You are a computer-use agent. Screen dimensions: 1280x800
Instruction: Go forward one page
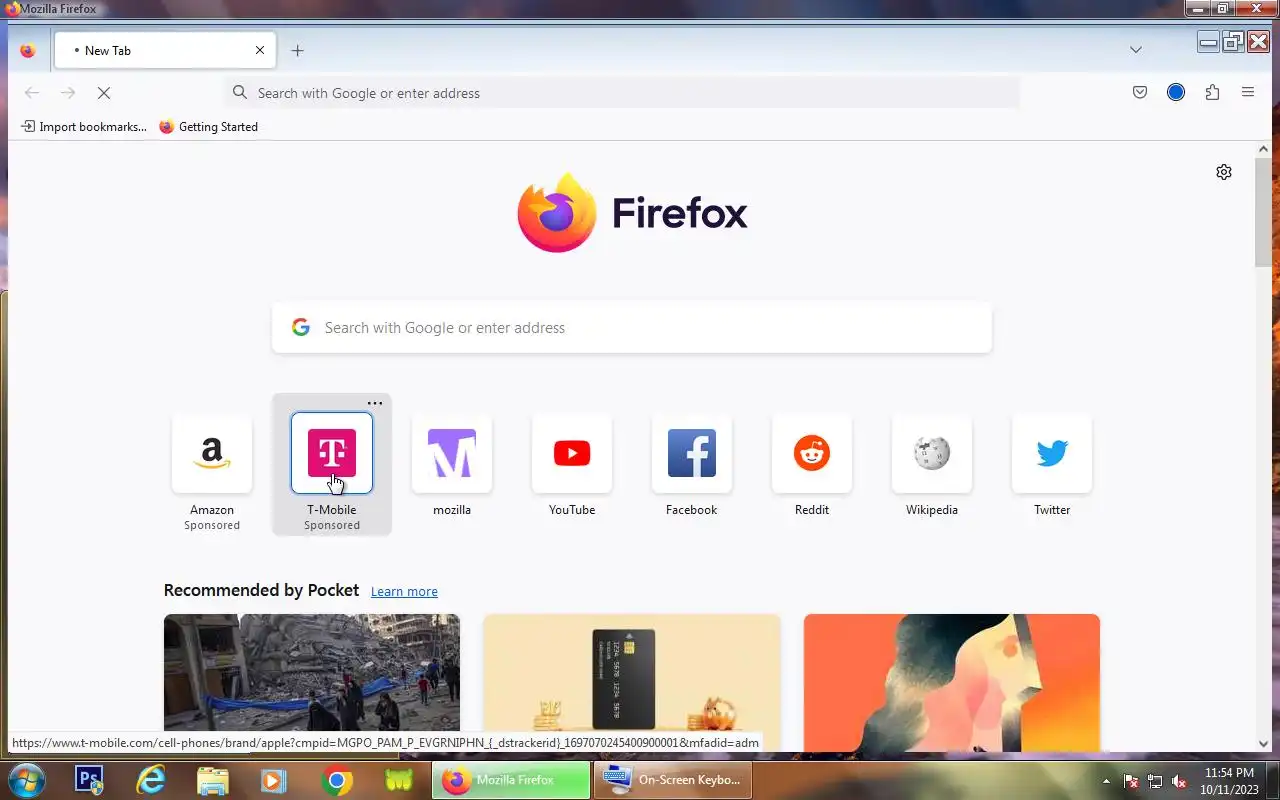68,93
